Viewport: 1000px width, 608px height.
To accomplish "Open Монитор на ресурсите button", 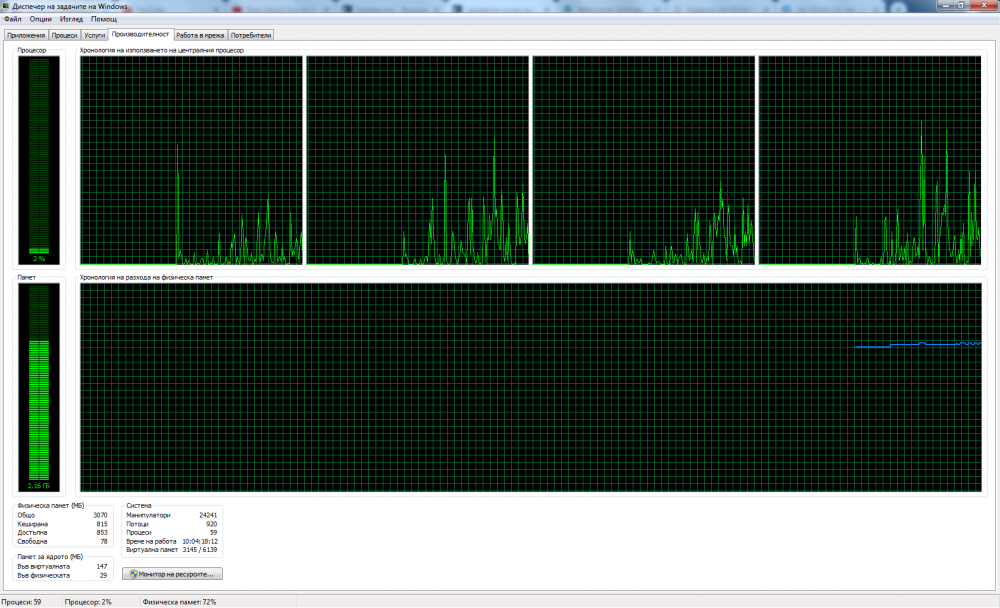I will [172, 574].
